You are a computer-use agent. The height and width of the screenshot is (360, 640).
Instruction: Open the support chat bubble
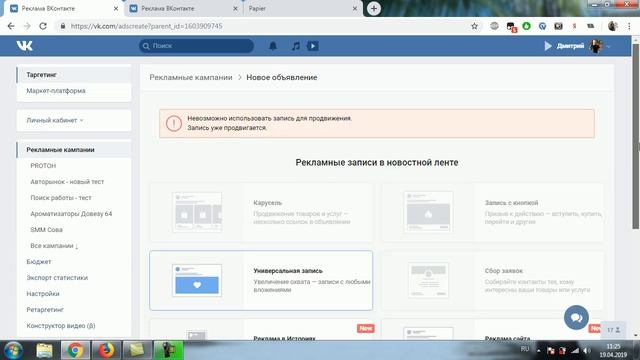tap(576, 317)
